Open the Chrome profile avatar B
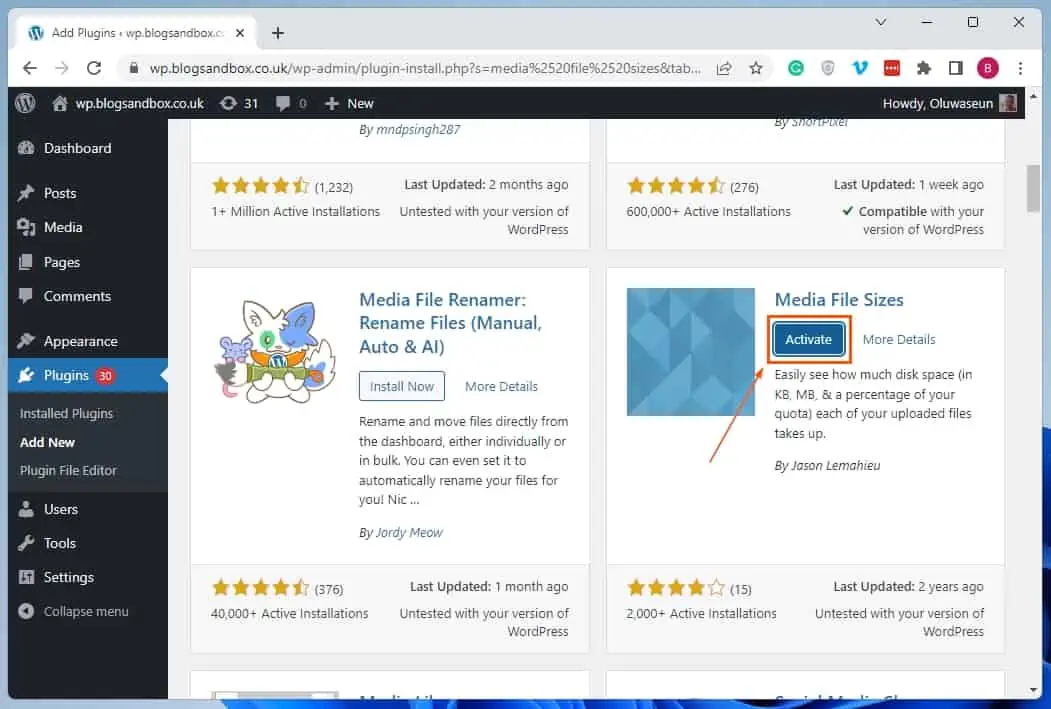1051x709 pixels. click(x=987, y=68)
